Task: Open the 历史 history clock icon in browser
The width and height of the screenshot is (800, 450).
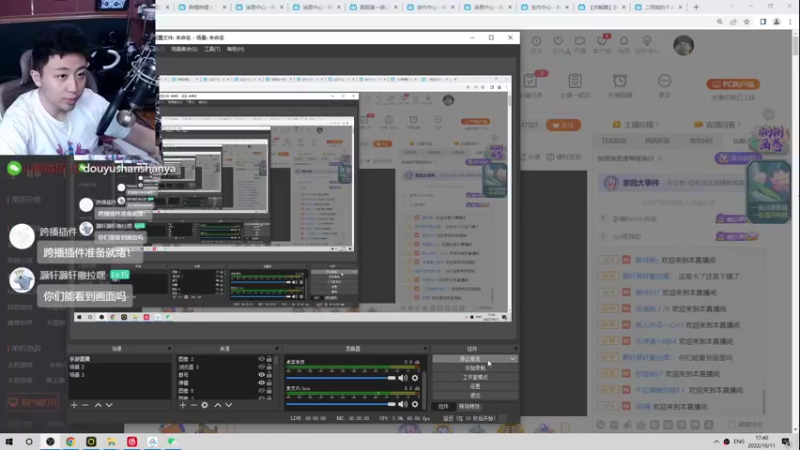Action: pyautogui.click(x=536, y=41)
